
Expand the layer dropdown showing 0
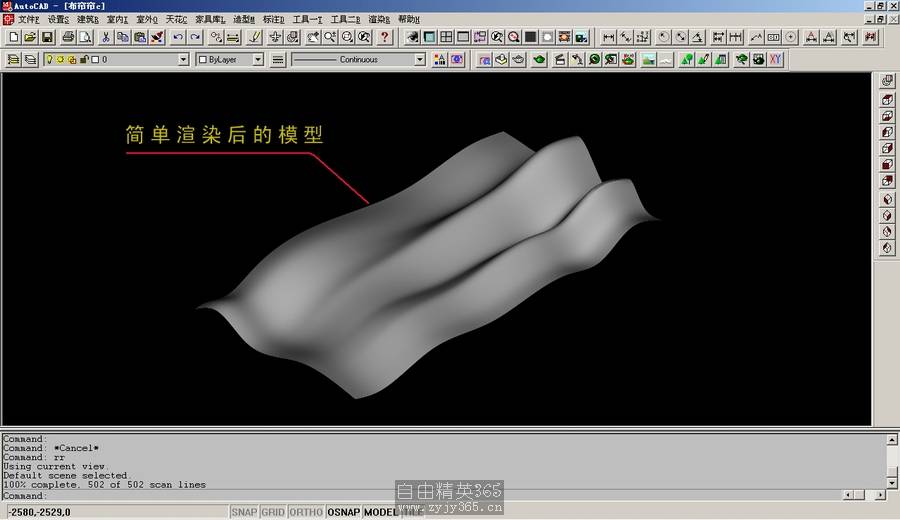click(x=183, y=60)
